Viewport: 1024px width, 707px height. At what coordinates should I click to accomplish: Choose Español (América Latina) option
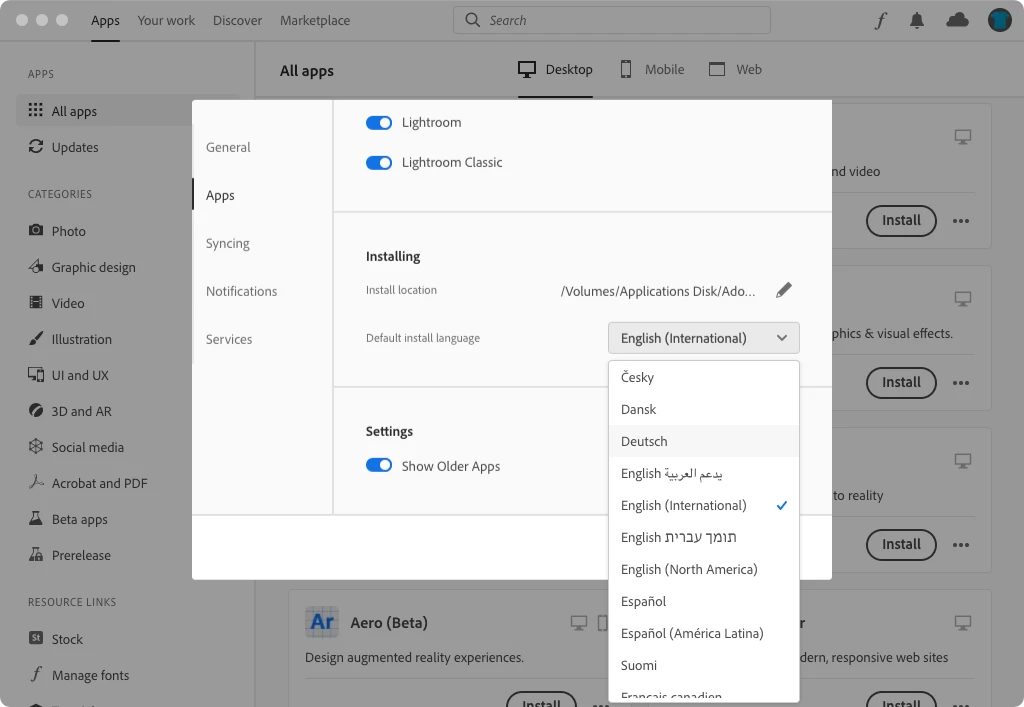[703, 633]
